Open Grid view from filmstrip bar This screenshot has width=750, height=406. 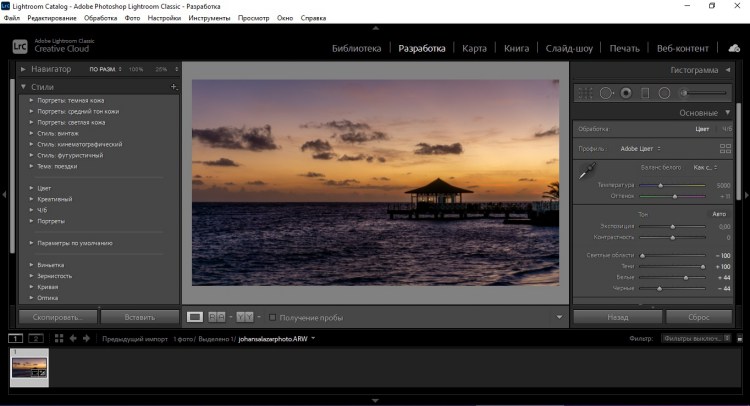coord(59,339)
